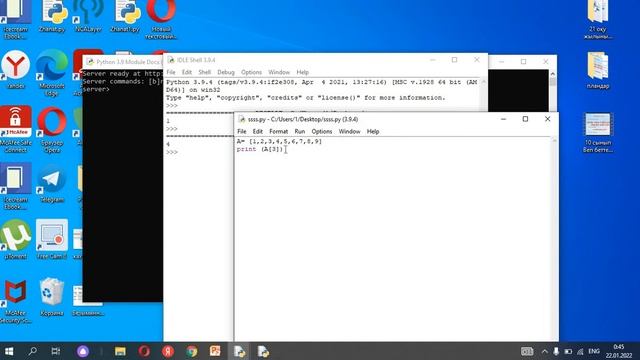Open Run menu in ssss.py editor
Viewport: 640px width, 360px height.
coord(300,131)
